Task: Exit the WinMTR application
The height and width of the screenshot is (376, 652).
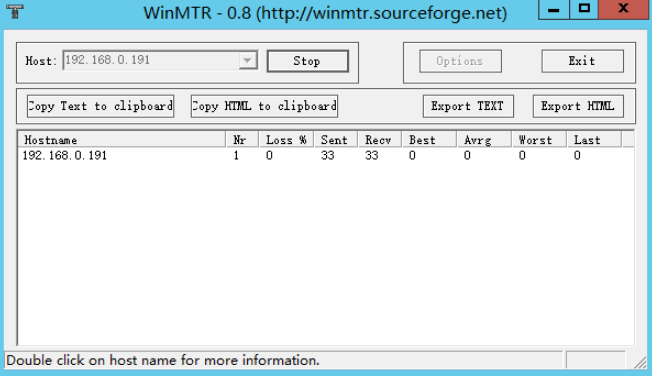Action: click(582, 61)
